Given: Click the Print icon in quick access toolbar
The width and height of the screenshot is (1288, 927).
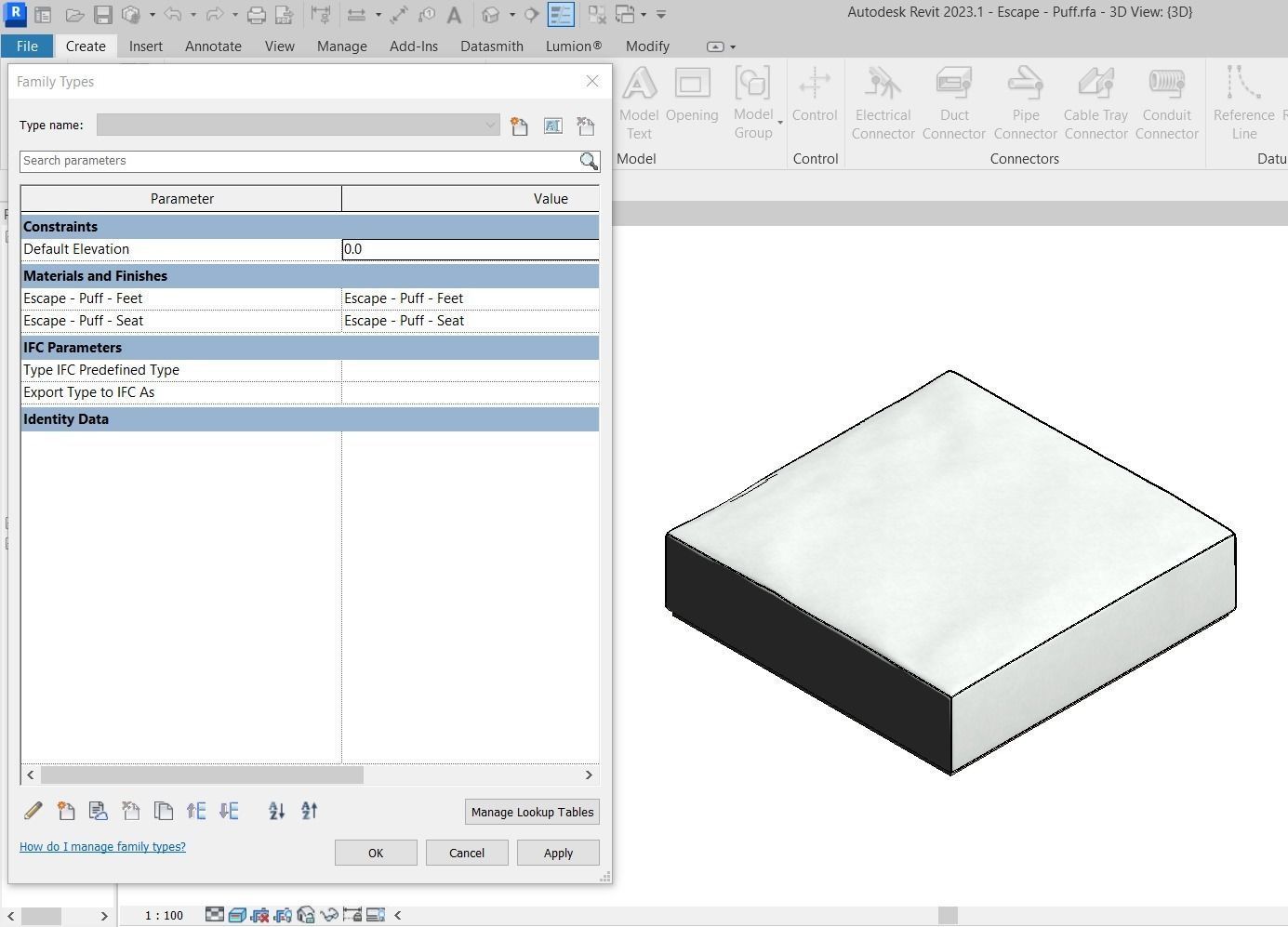Looking at the screenshot, I should (x=256, y=15).
